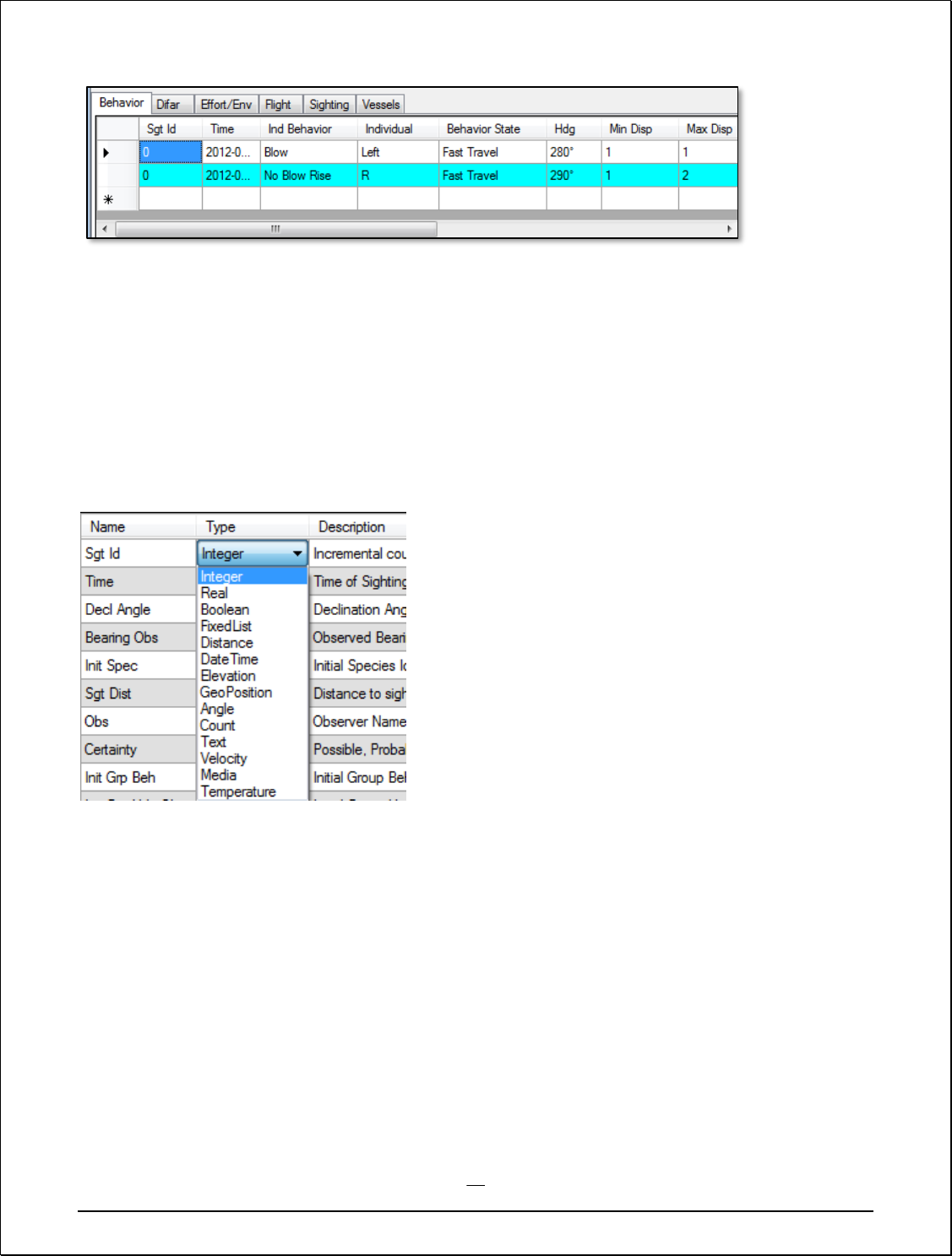This screenshot has height=1256, width=952.
Task: Click the Max Disp column header
Action: (x=708, y=128)
